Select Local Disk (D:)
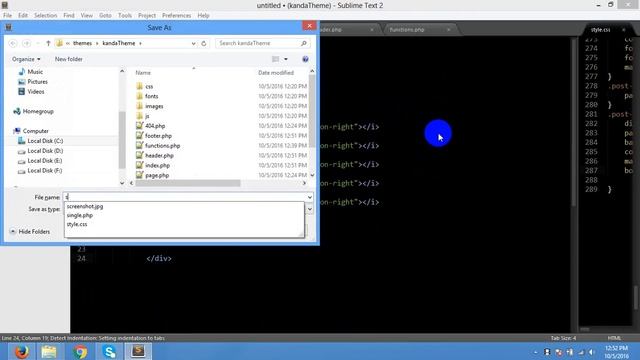This screenshot has height=360, width=640. [45, 151]
